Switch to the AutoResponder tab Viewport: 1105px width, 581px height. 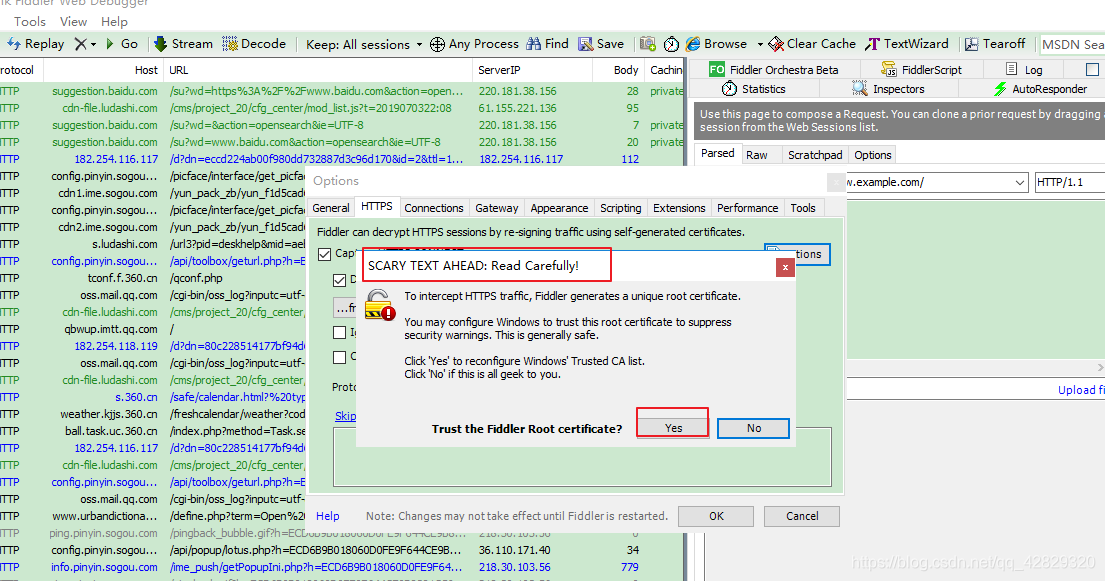[x=1040, y=89]
